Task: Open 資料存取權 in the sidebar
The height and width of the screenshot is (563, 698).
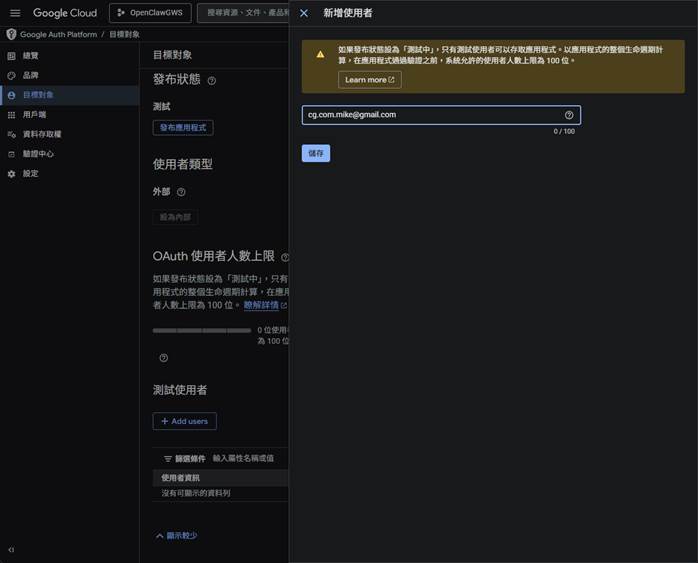Action: 41,134
